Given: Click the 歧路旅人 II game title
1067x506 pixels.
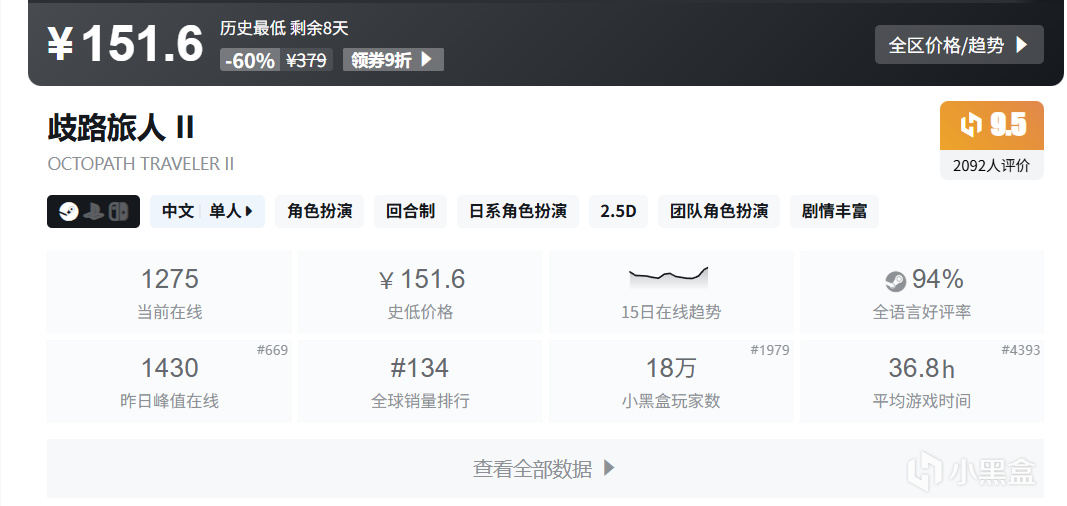Looking at the screenshot, I should [x=121, y=127].
